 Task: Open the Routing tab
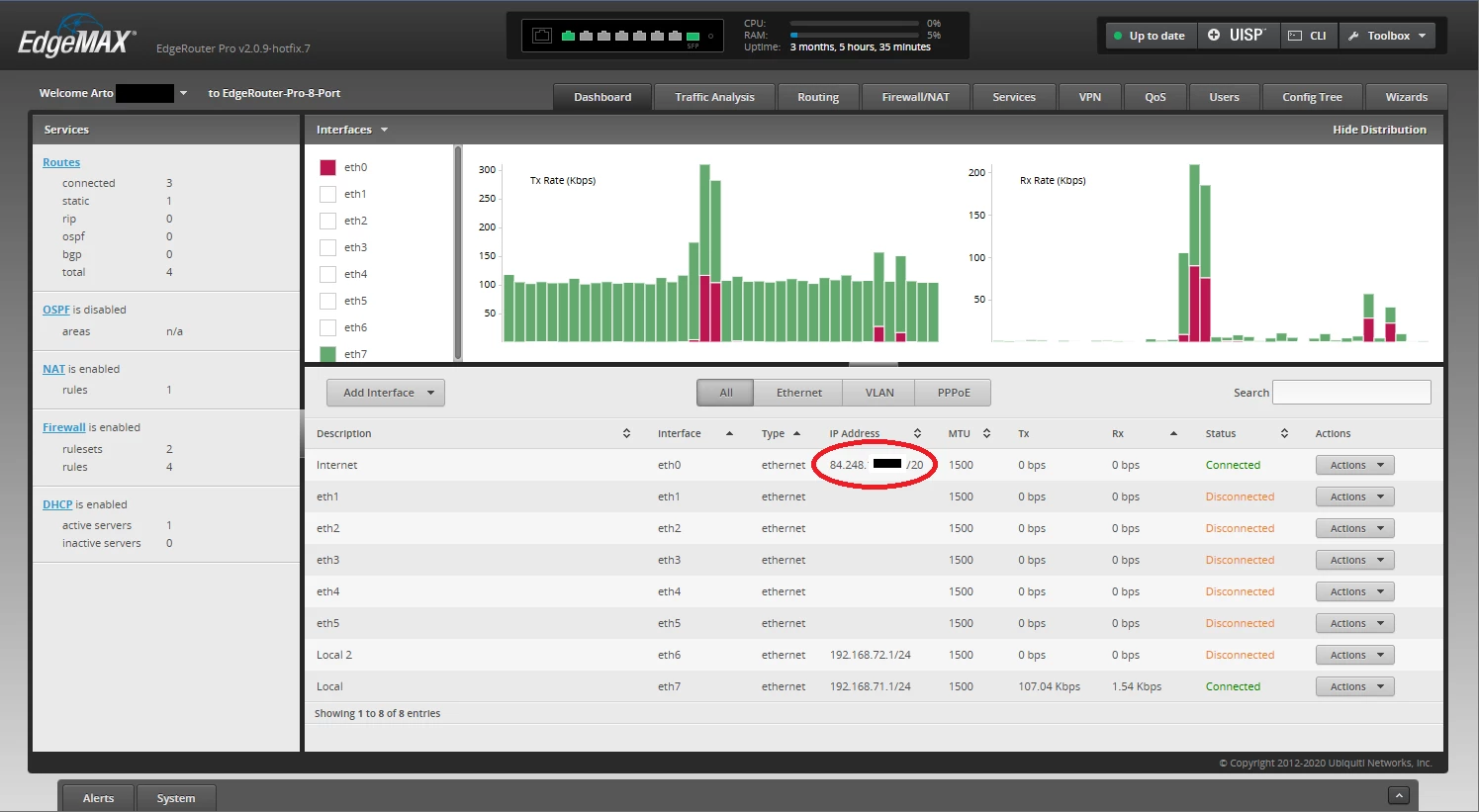818,97
